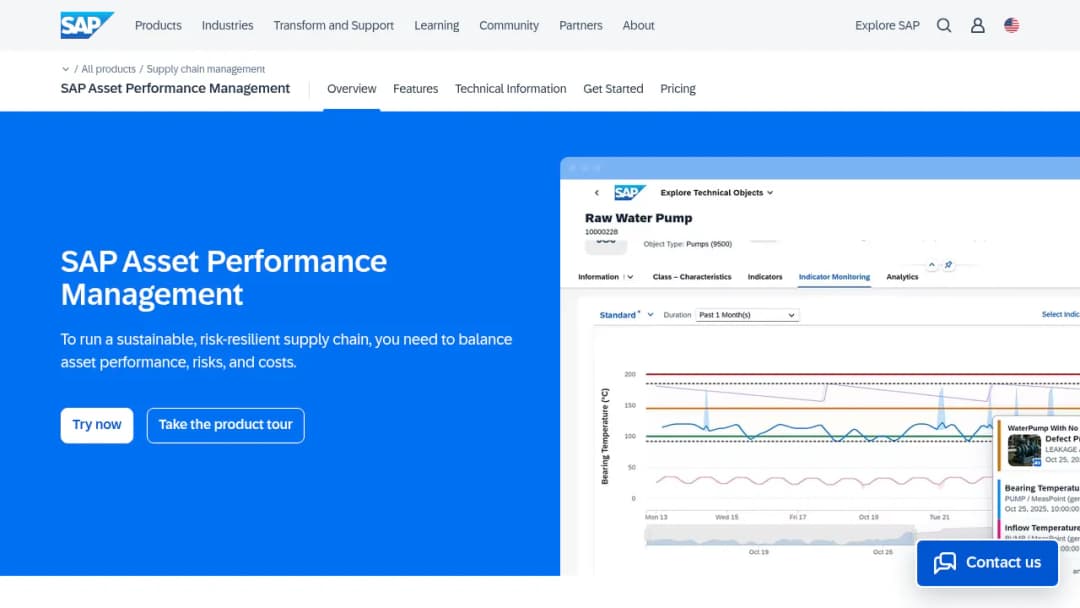This screenshot has width=1080, height=608.
Task: Click the Try now button
Action: [x=97, y=425]
